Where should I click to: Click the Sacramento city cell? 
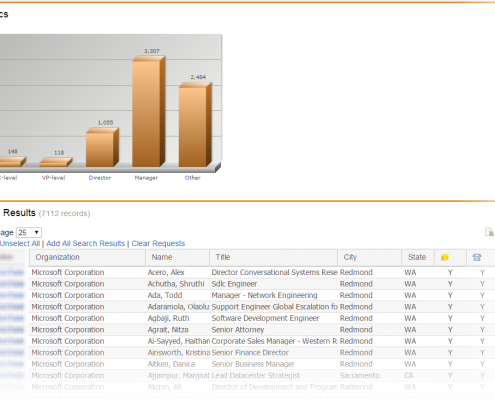pyautogui.click(x=360, y=376)
